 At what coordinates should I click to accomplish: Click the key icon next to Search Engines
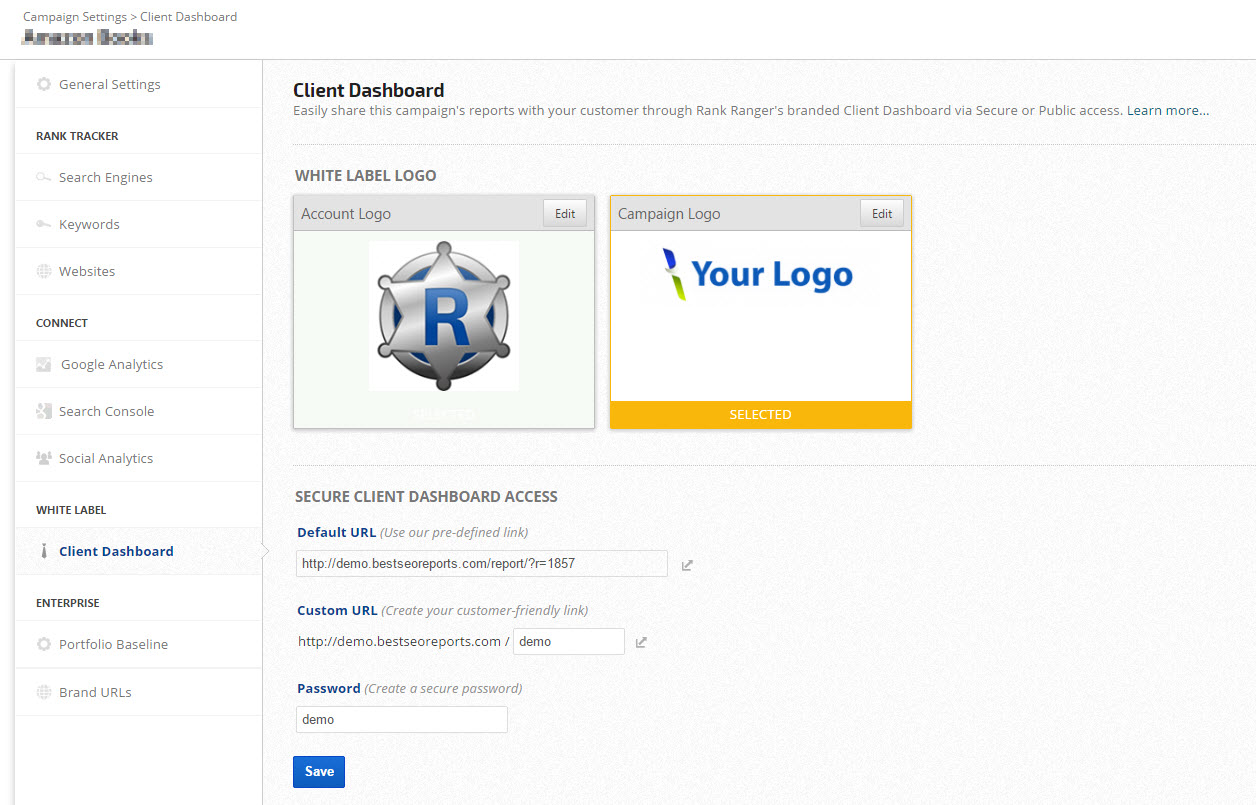click(x=44, y=178)
